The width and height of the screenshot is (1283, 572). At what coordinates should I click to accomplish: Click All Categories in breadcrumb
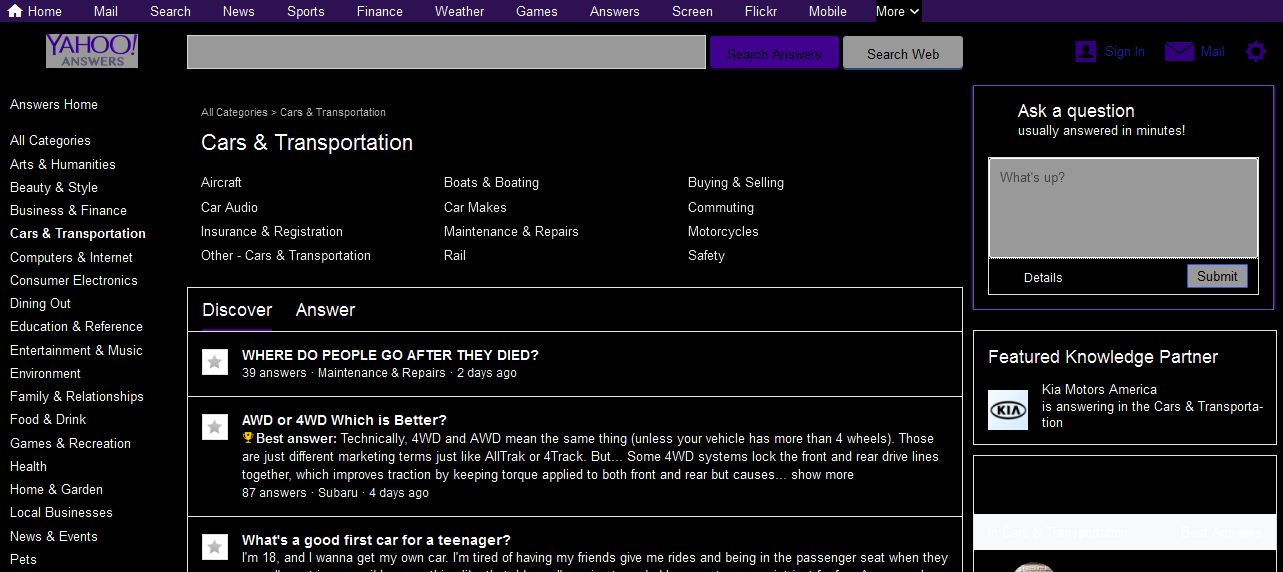pyautogui.click(x=234, y=112)
